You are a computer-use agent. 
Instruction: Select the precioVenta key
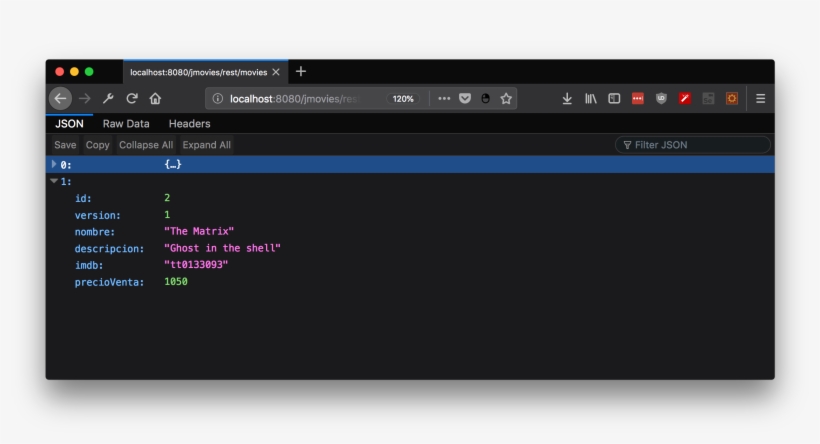(109, 282)
